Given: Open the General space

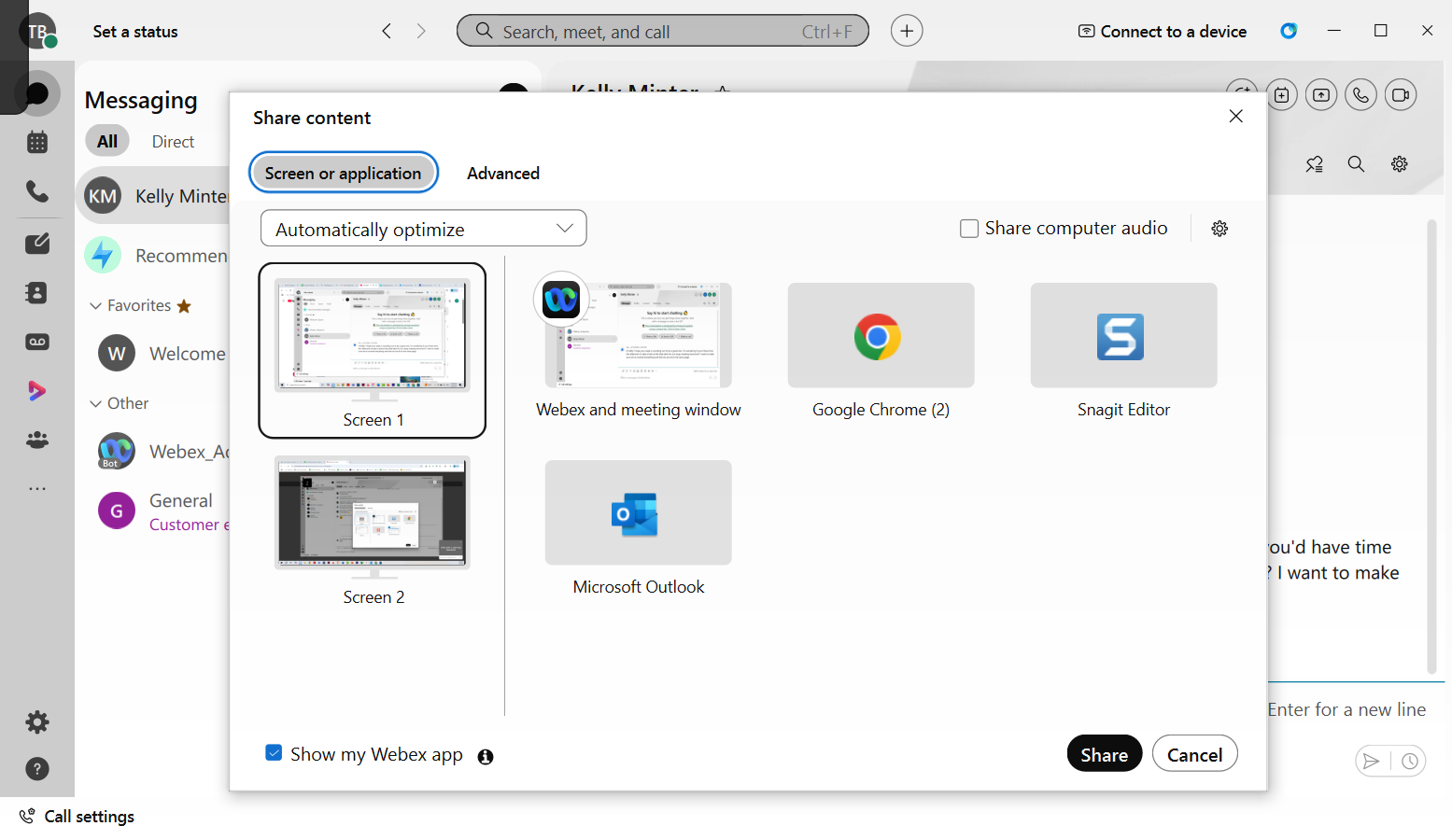Looking at the screenshot, I should pyautogui.click(x=162, y=511).
